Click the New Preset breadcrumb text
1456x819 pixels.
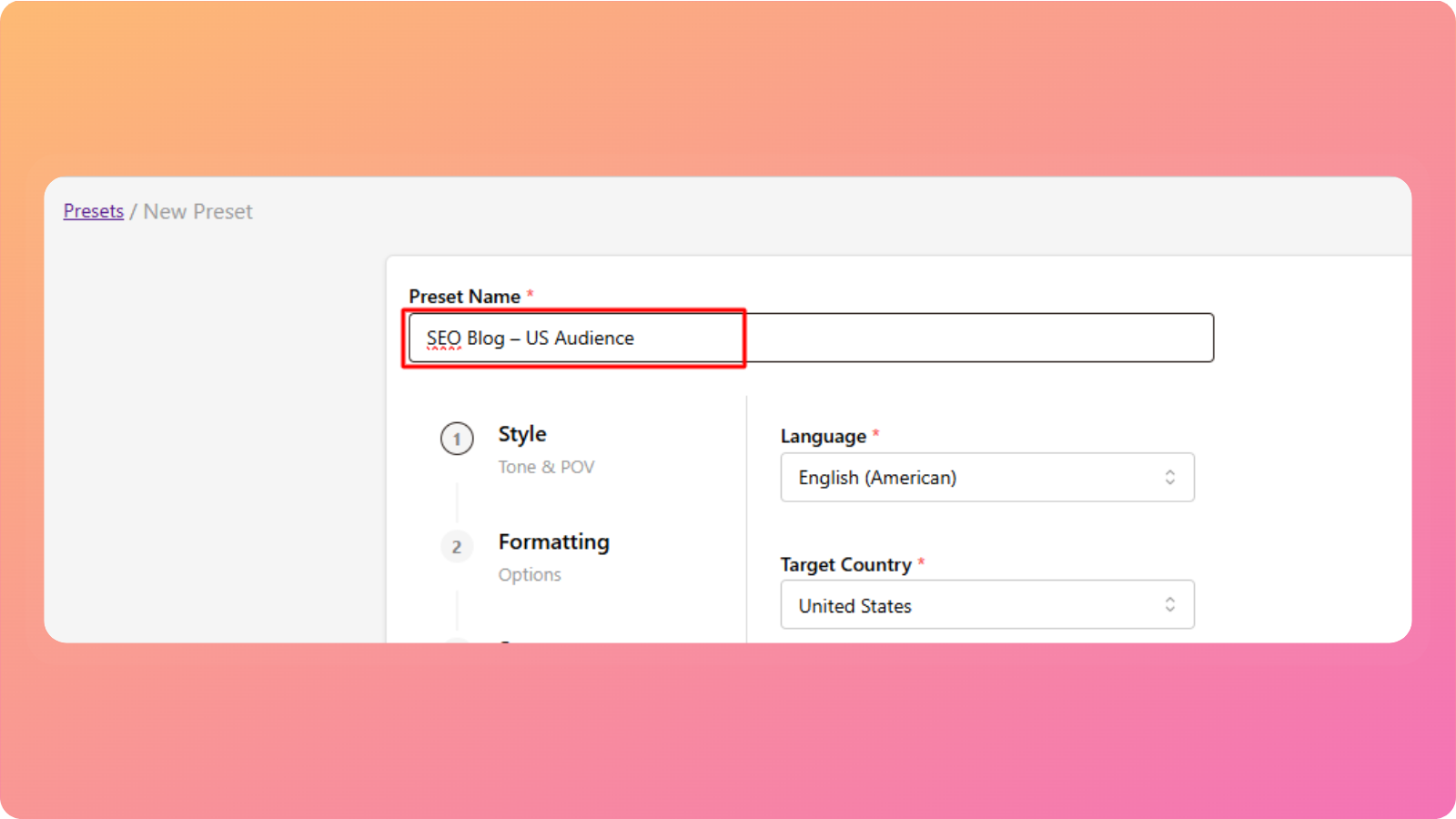[x=197, y=211]
